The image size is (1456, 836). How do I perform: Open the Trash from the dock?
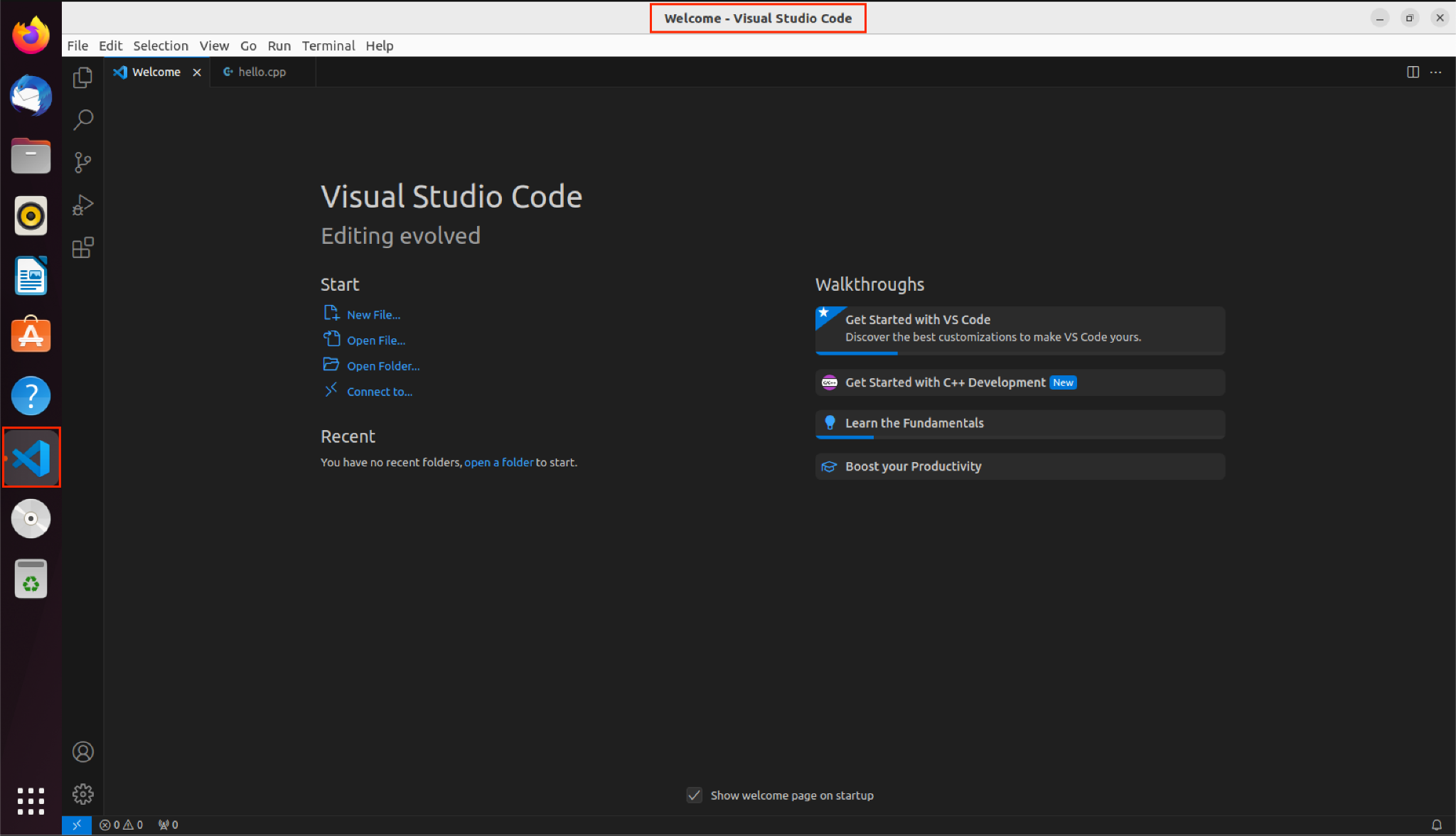point(31,579)
